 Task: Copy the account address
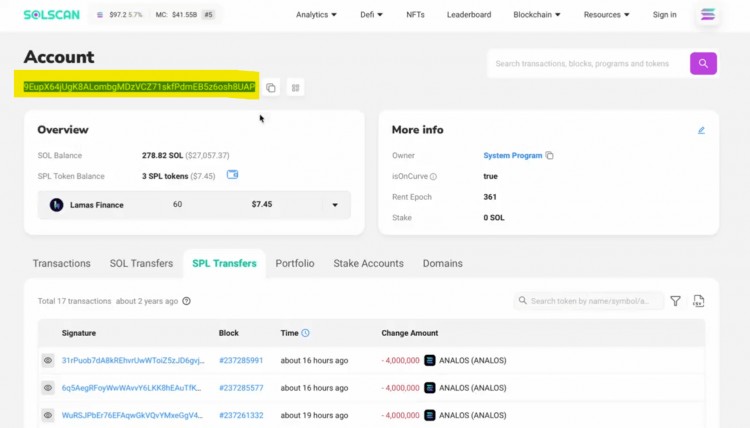271,88
